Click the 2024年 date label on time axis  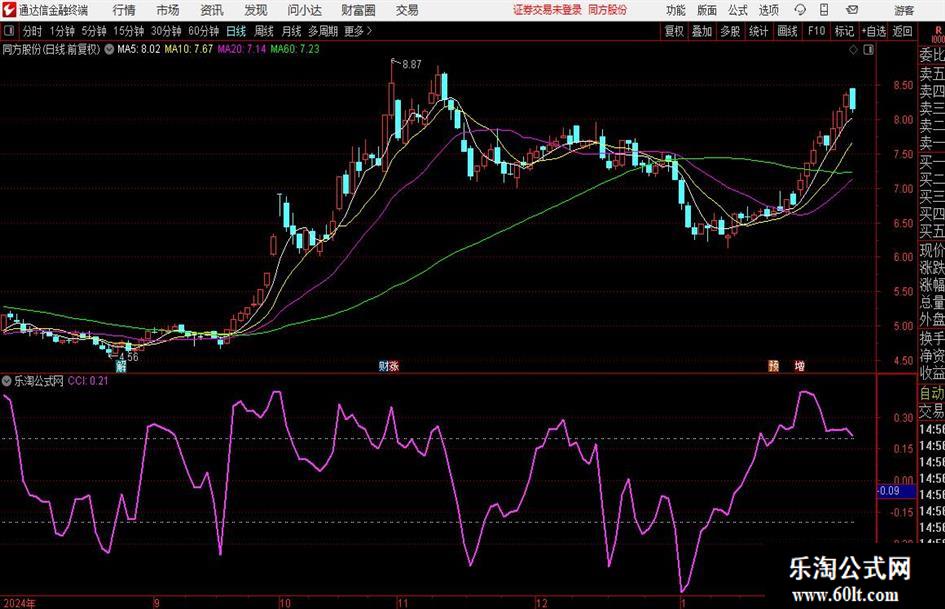coord(19,603)
